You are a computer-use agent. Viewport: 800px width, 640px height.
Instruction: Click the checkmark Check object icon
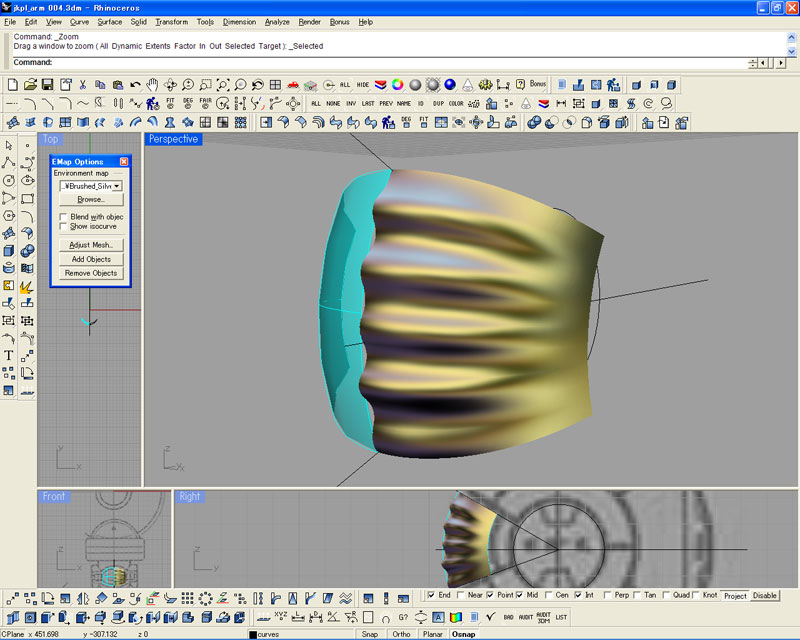coord(491,618)
